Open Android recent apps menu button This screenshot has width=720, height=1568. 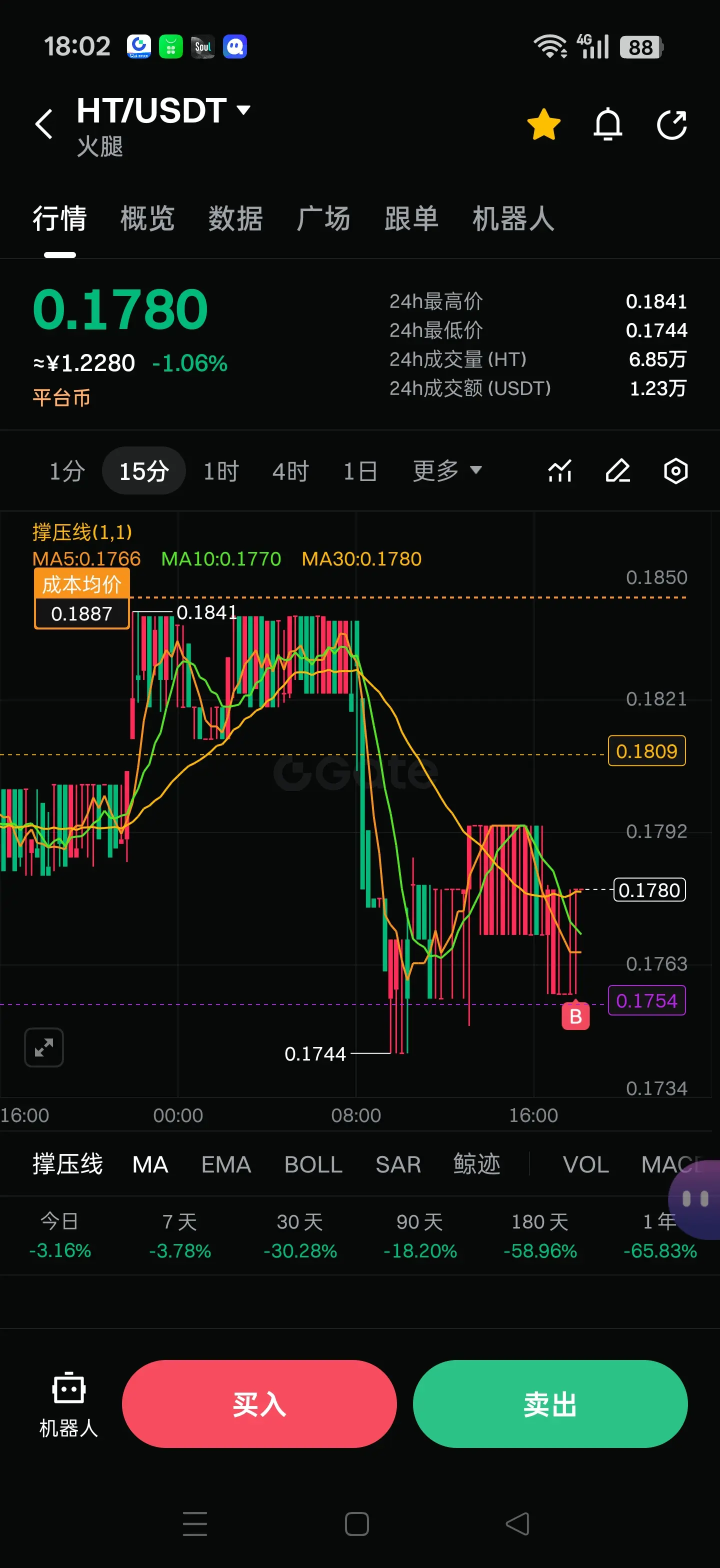195,1523
